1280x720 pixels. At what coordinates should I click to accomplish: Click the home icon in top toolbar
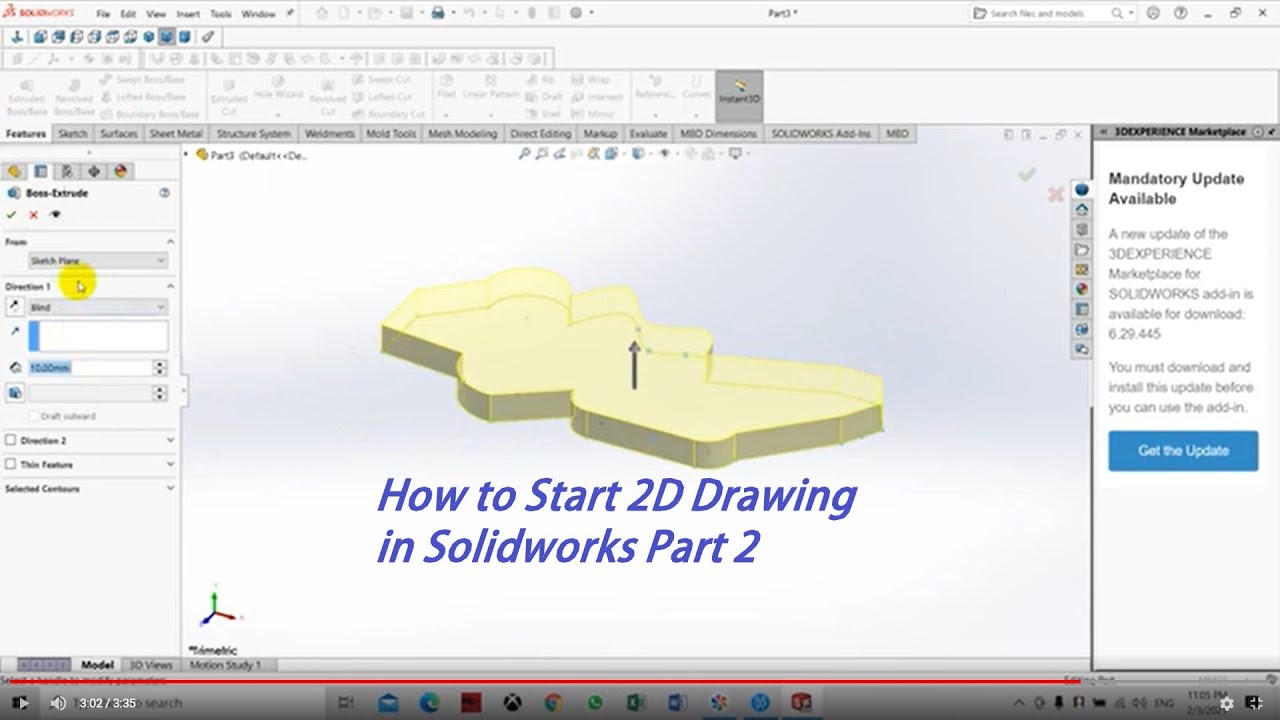321,13
